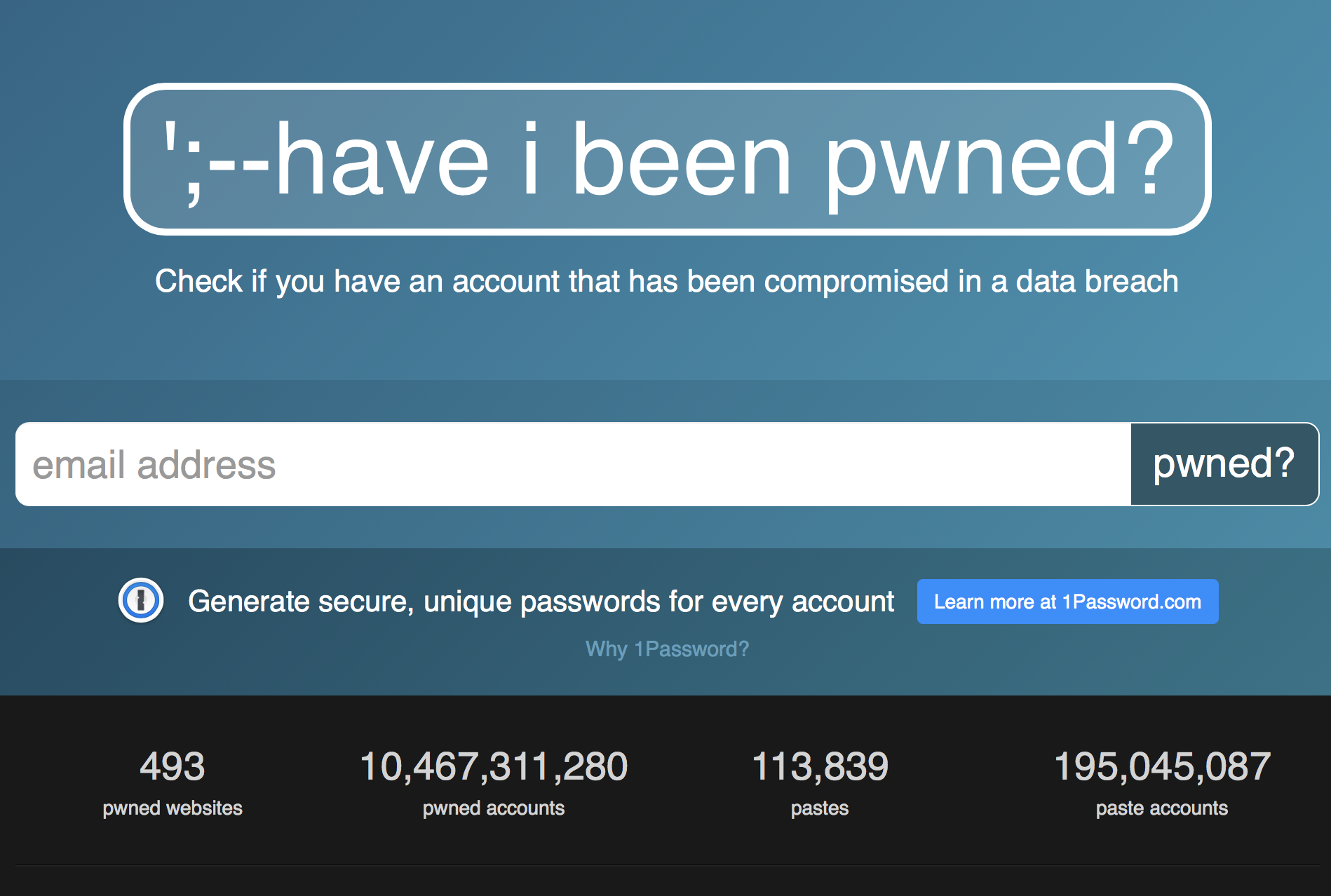Viewport: 1331px width, 896px height.
Task: Select the pwned accounts total counter
Action: click(494, 767)
